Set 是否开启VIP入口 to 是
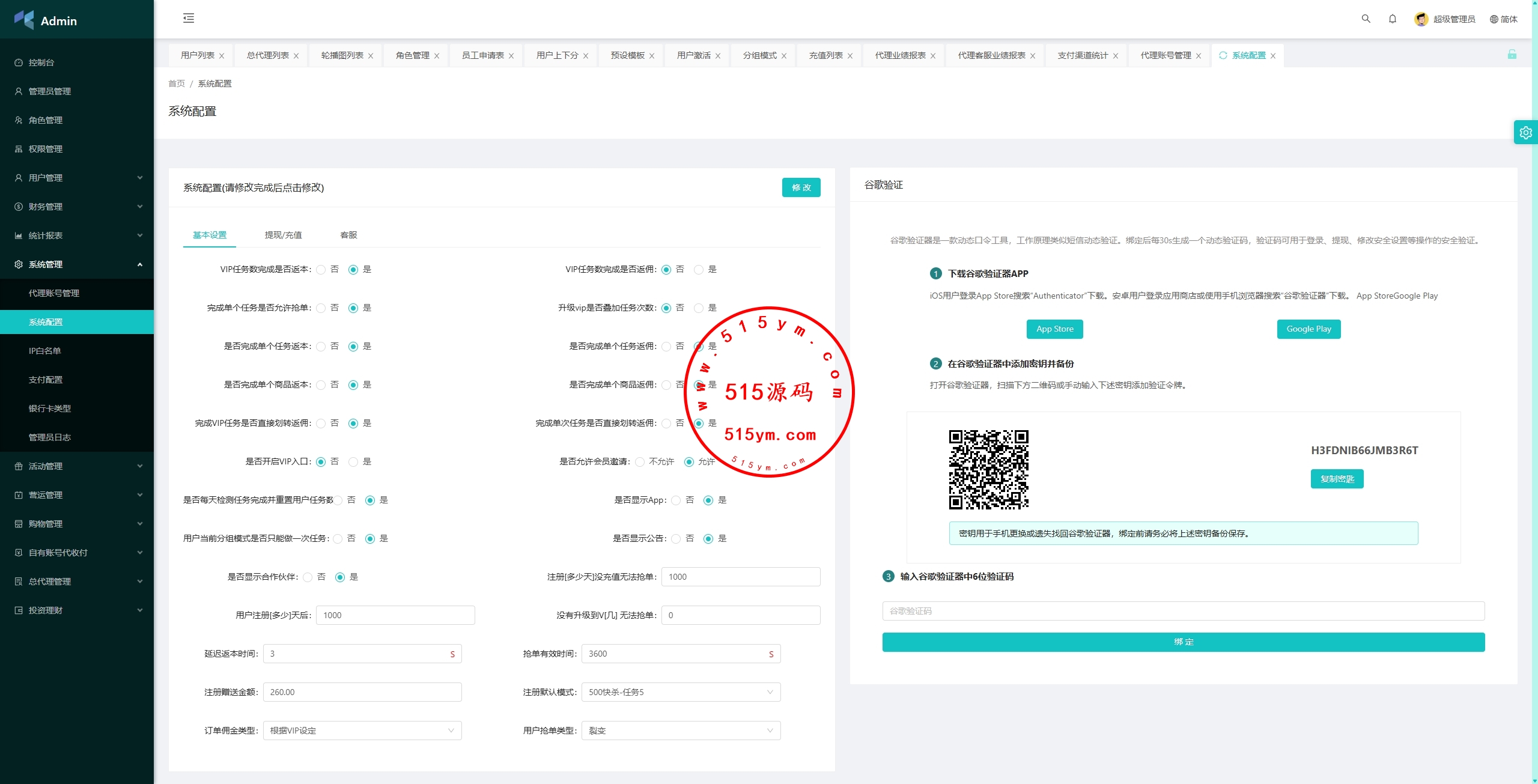 click(x=353, y=462)
